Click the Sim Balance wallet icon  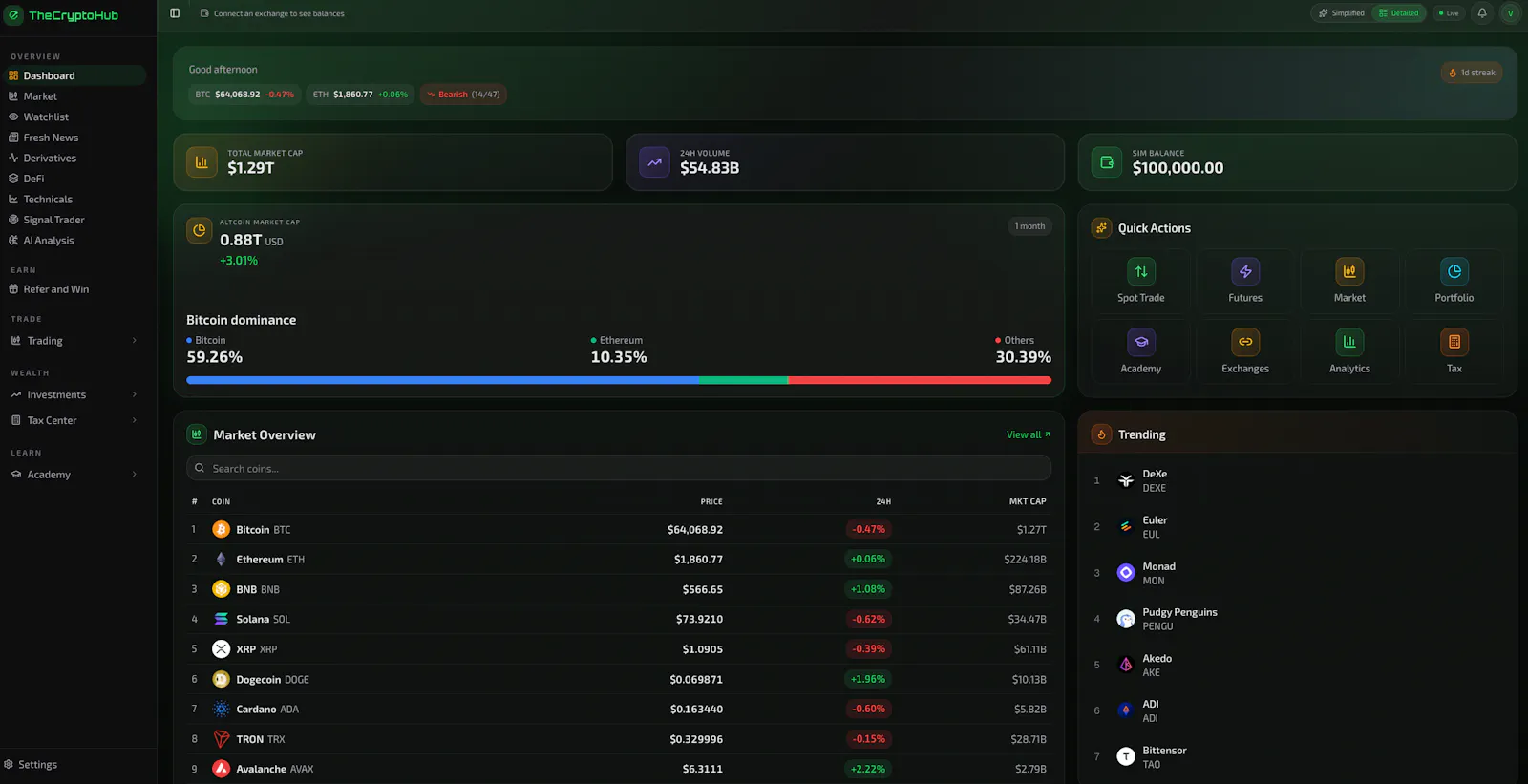(x=1107, y=162)
